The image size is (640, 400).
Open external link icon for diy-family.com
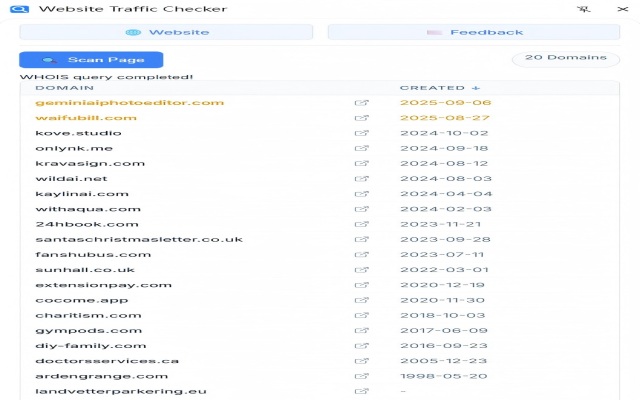click(362, 346)
